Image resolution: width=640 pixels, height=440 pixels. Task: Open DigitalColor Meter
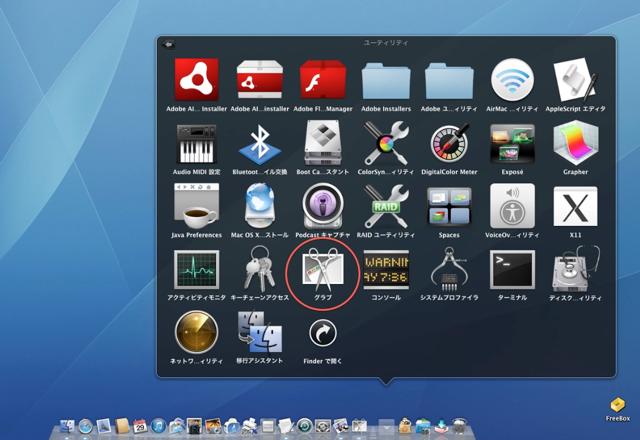click(x=448, y=144)
